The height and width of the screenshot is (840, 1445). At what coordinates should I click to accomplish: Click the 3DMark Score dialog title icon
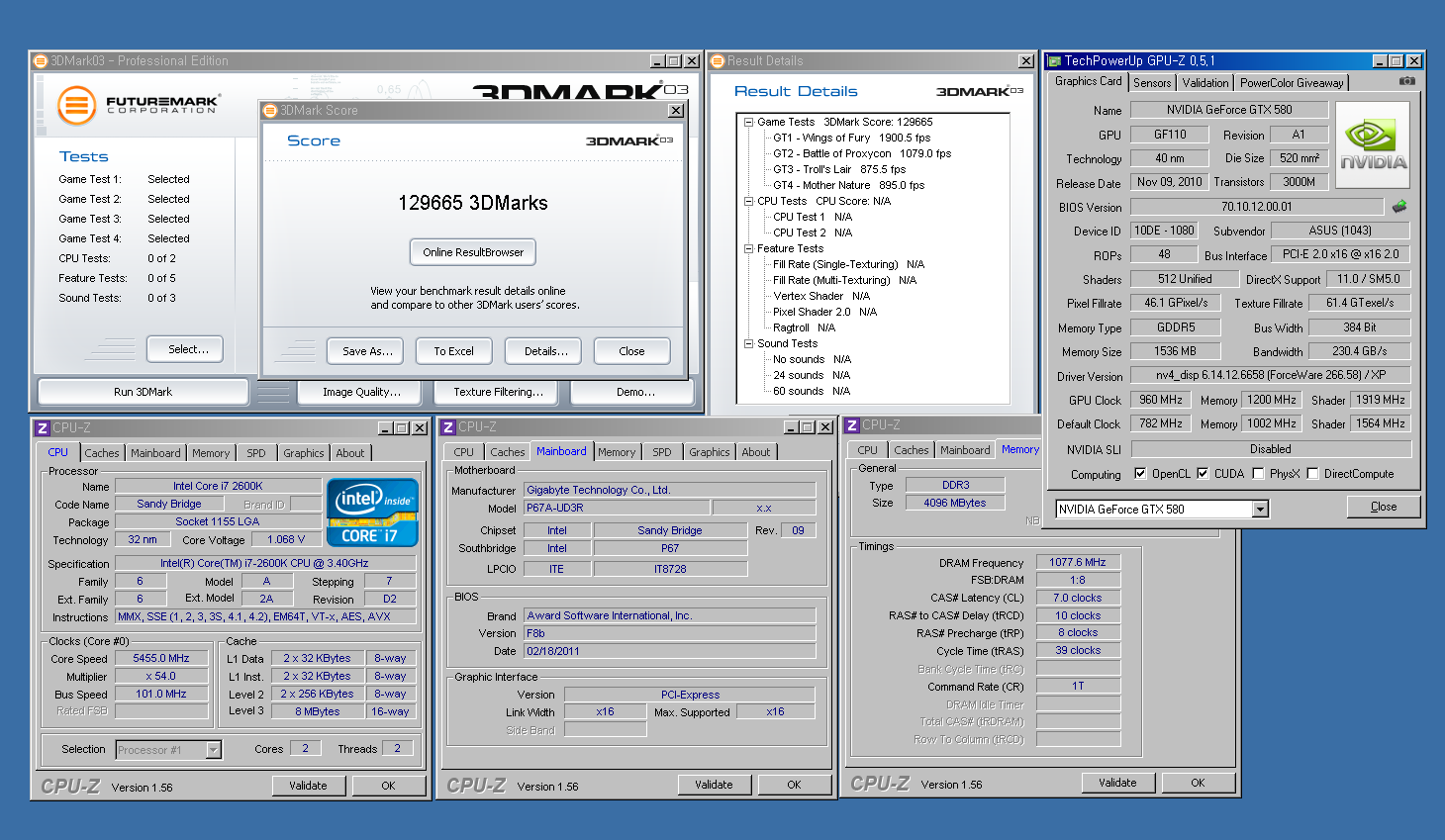click(270, 111)
